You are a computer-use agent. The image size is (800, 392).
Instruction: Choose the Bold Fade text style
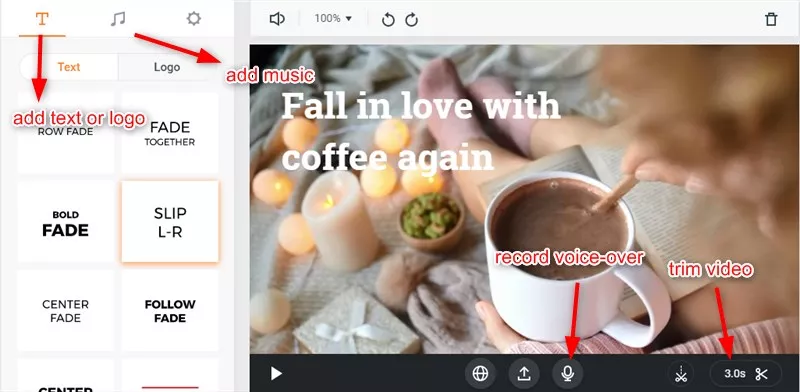coord(66,223)
